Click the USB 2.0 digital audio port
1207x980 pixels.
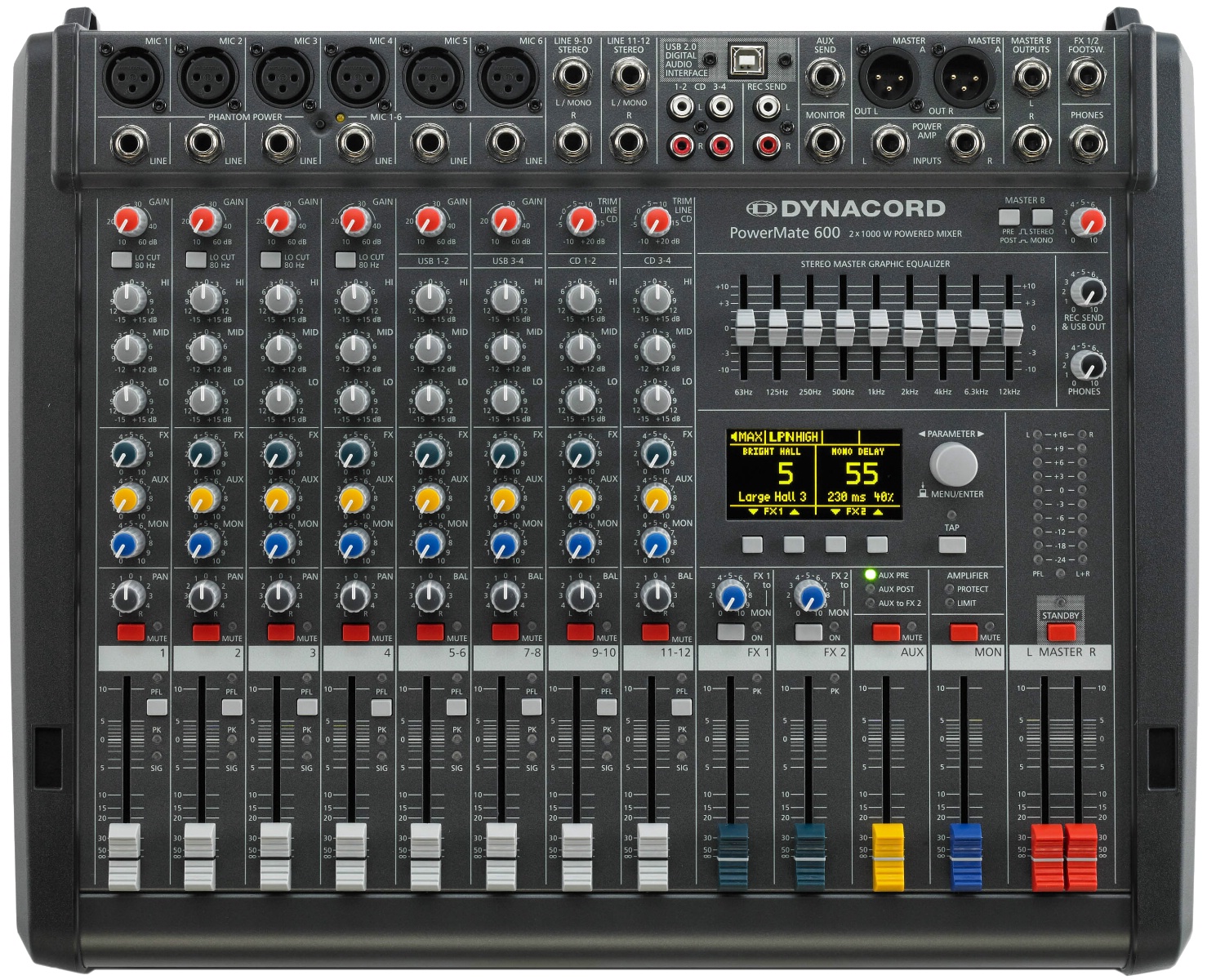click(747, 59)
